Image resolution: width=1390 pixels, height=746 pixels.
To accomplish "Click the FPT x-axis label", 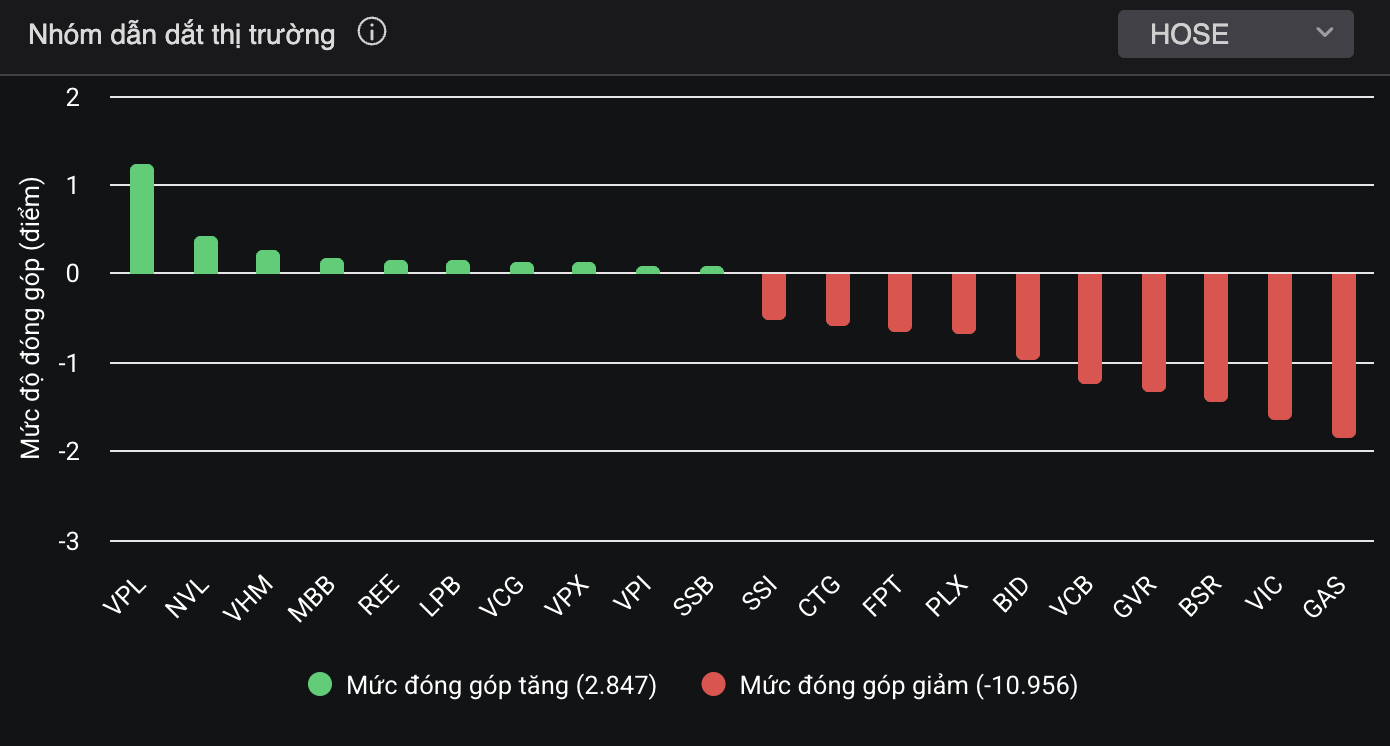I will [x=883, y=598].
